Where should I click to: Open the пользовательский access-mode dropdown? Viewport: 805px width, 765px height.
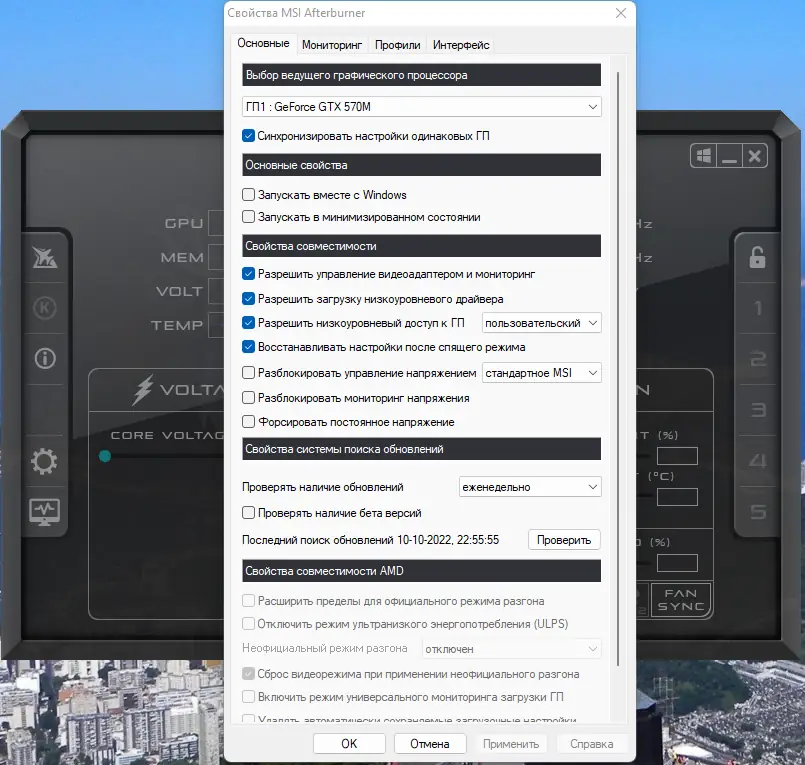pyautogui.click(x=542, y=323)
